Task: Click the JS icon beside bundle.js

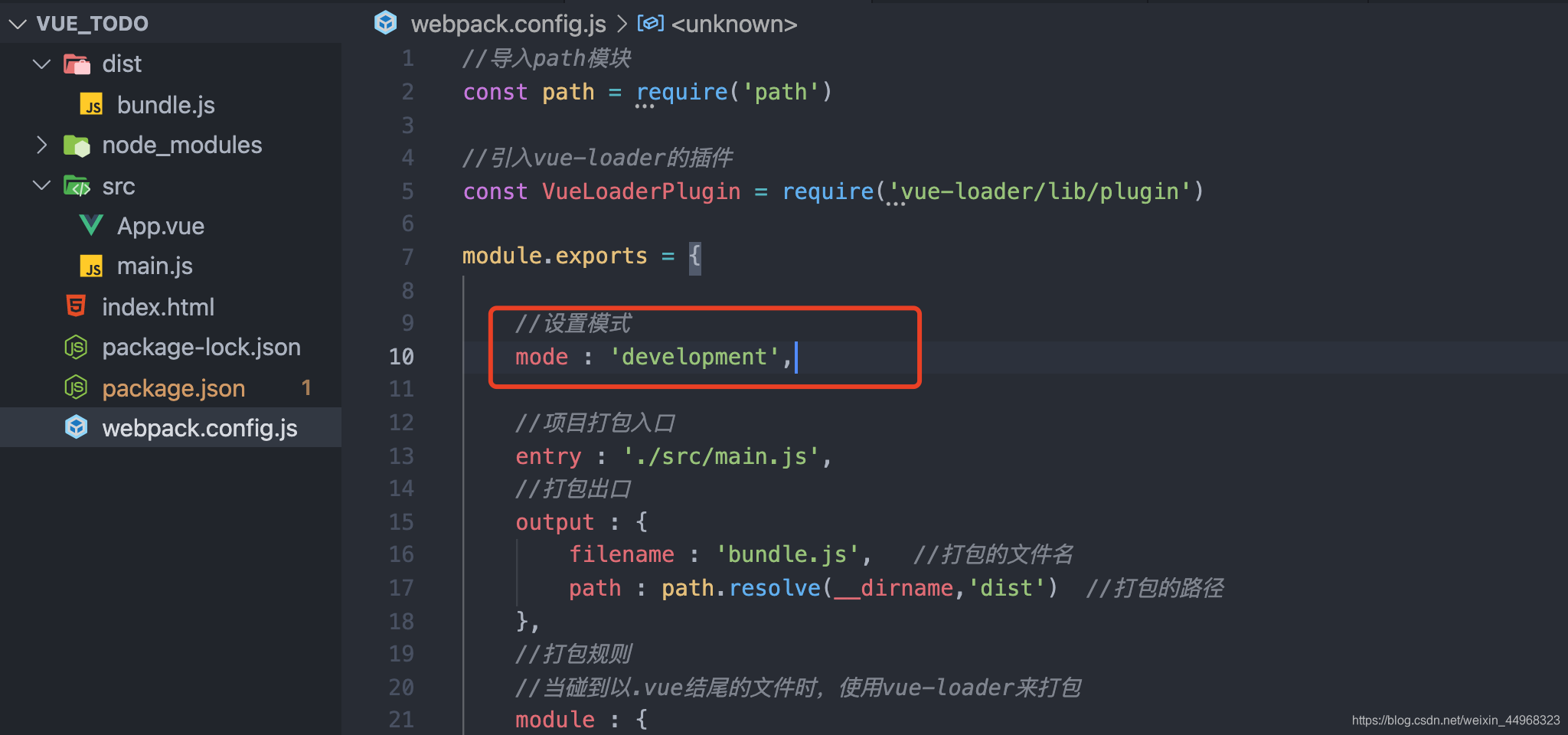Action: (x=91, y=105)
